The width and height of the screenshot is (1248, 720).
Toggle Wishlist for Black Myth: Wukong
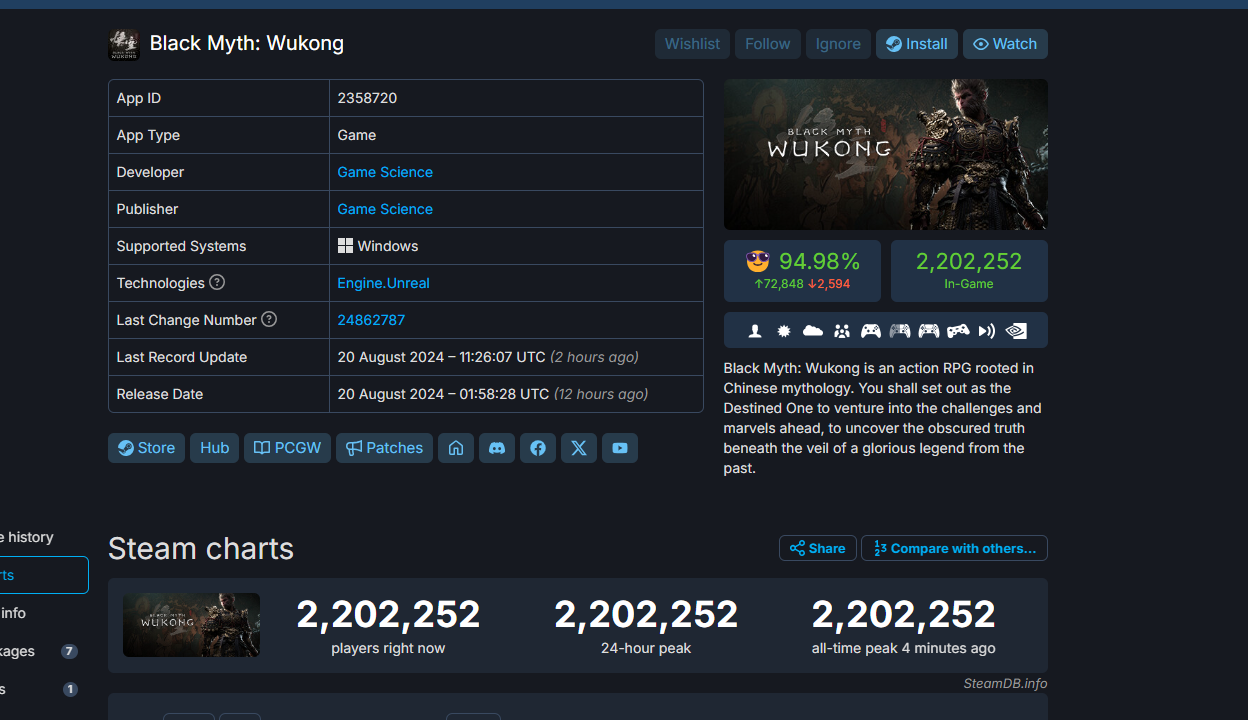tap(692, 44)
